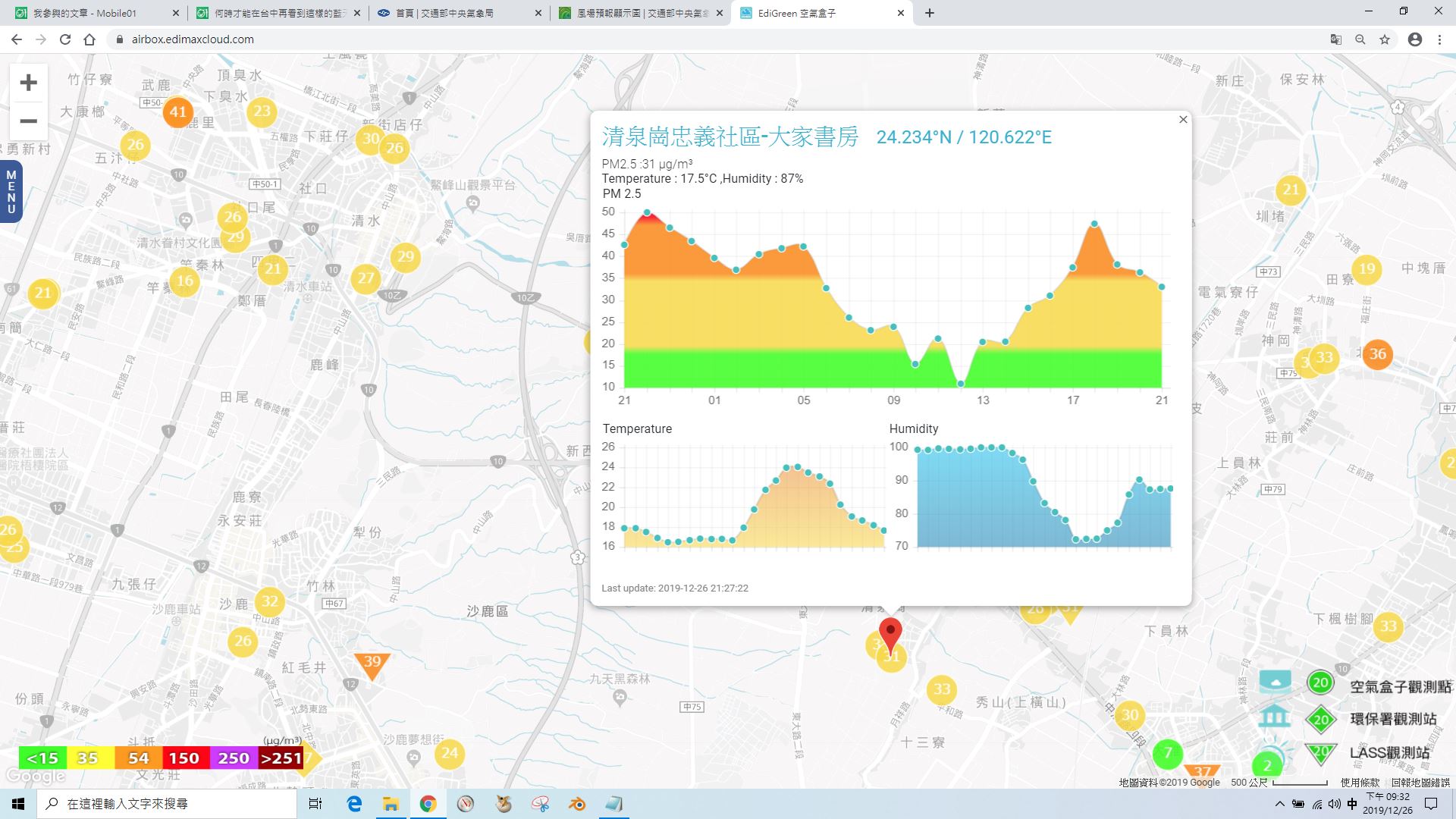This screenshot has height=819, width=1456.
Task: Click the station title 清泉崗忠義社區-大家書房
Action: click(x=730, y=136)
